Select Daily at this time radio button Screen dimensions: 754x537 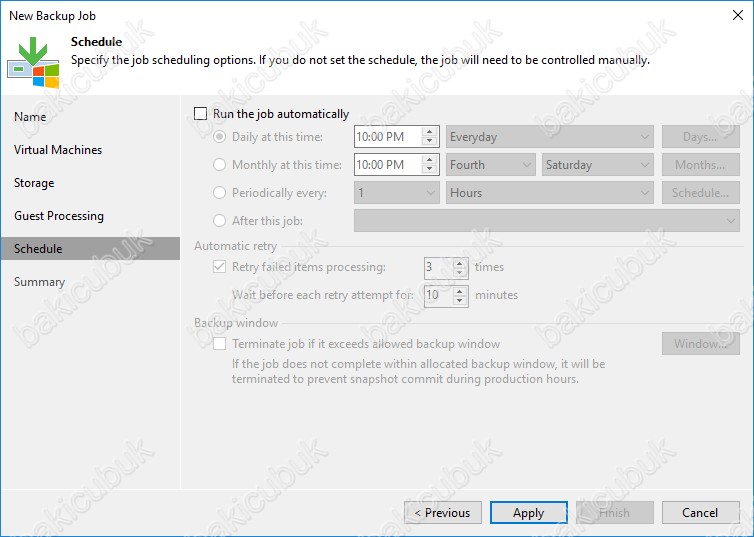(x=219, y=137)
